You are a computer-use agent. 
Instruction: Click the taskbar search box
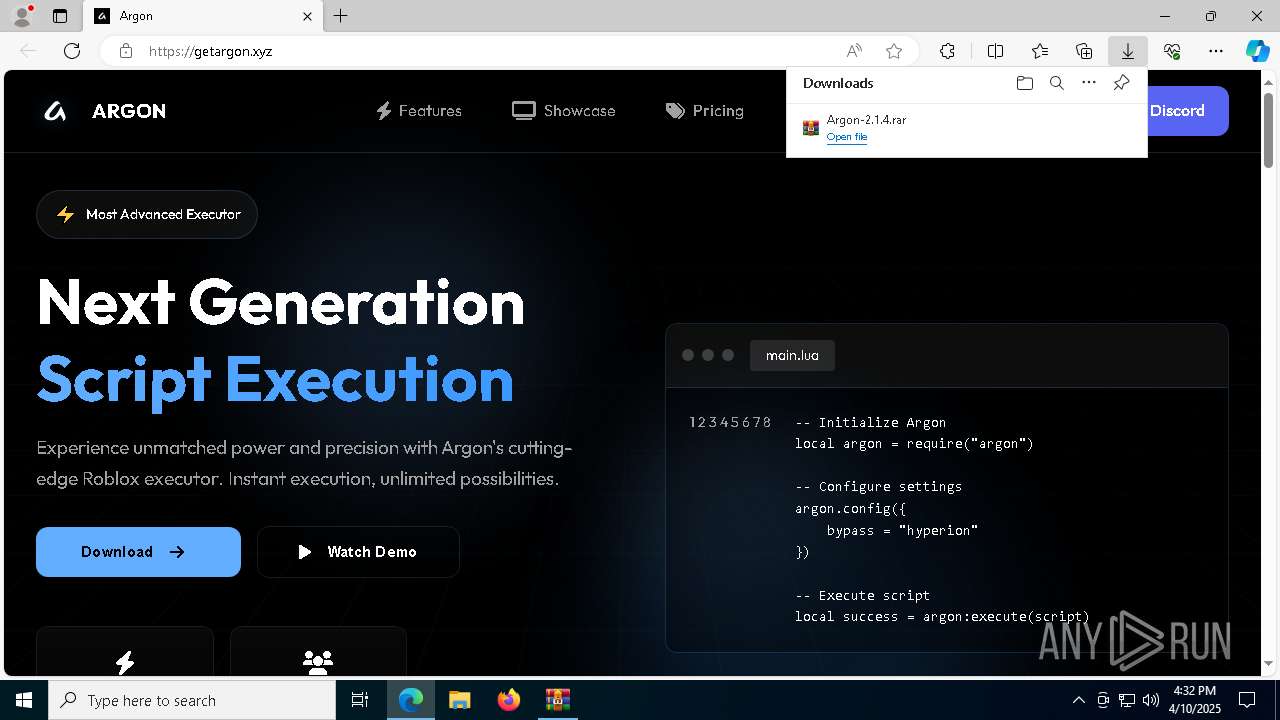coord(192,700)
